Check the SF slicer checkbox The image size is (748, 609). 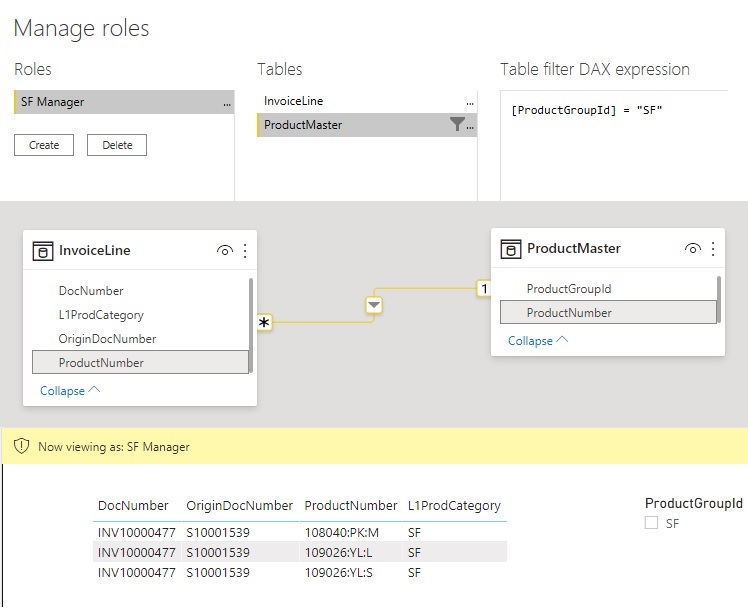pyautogui.click(x=651, y=523)
